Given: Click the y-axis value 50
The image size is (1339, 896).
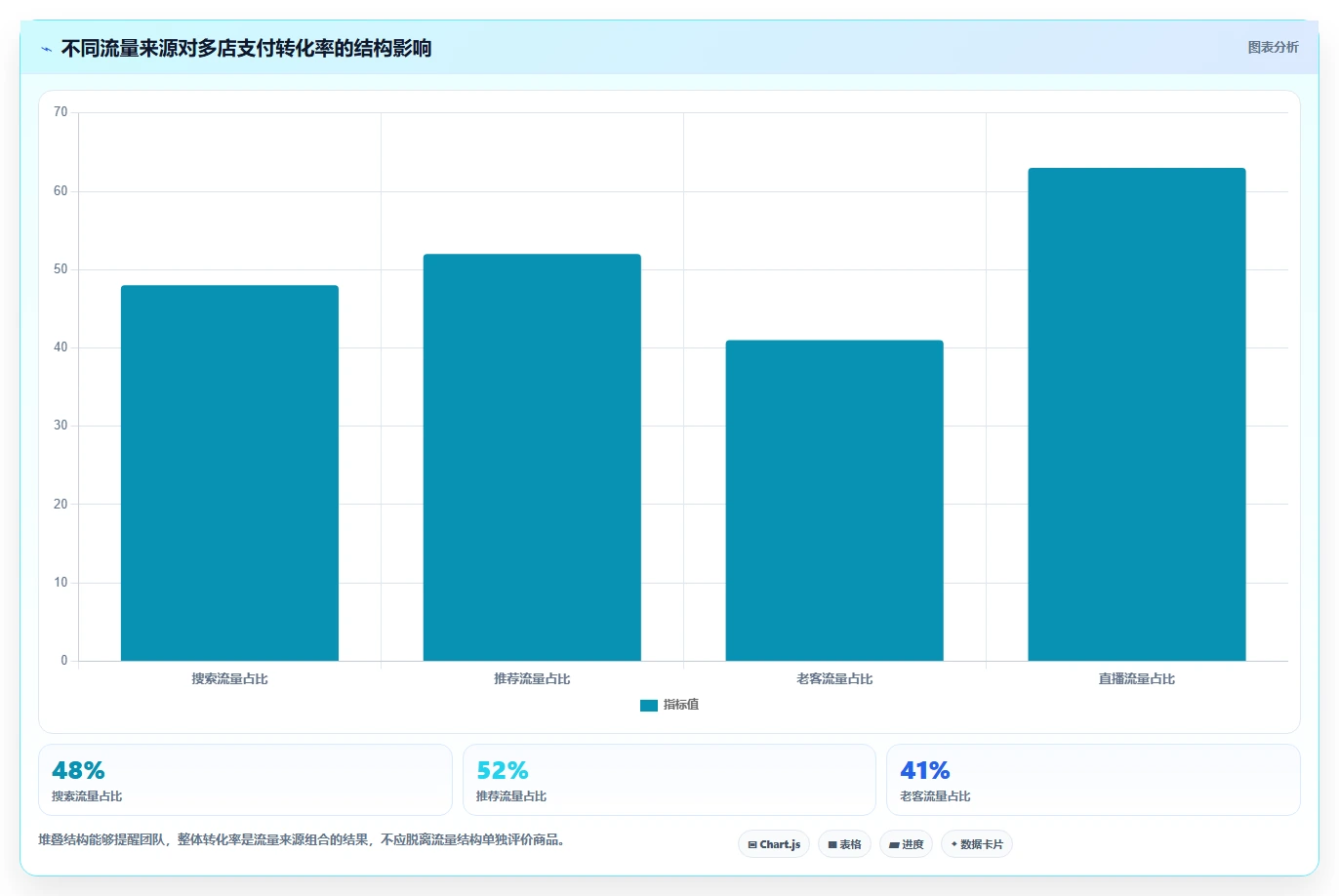Looking at the screenshot, I should (61, 269).
